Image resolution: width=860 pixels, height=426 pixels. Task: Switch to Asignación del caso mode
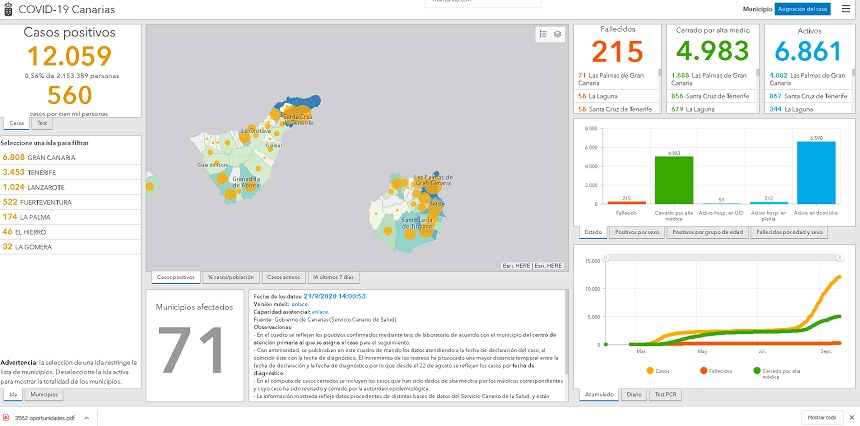coord(802,9)
